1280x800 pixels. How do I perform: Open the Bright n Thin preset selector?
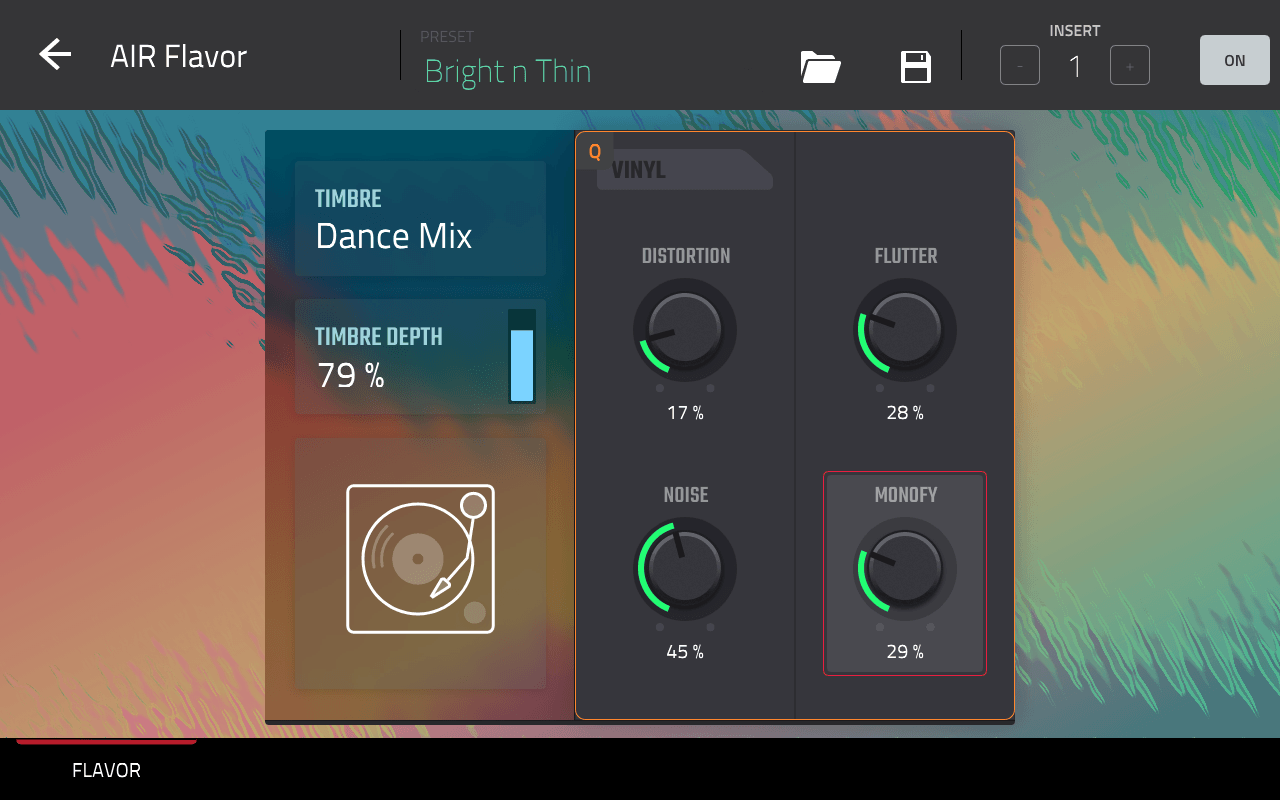pos(508,71)
